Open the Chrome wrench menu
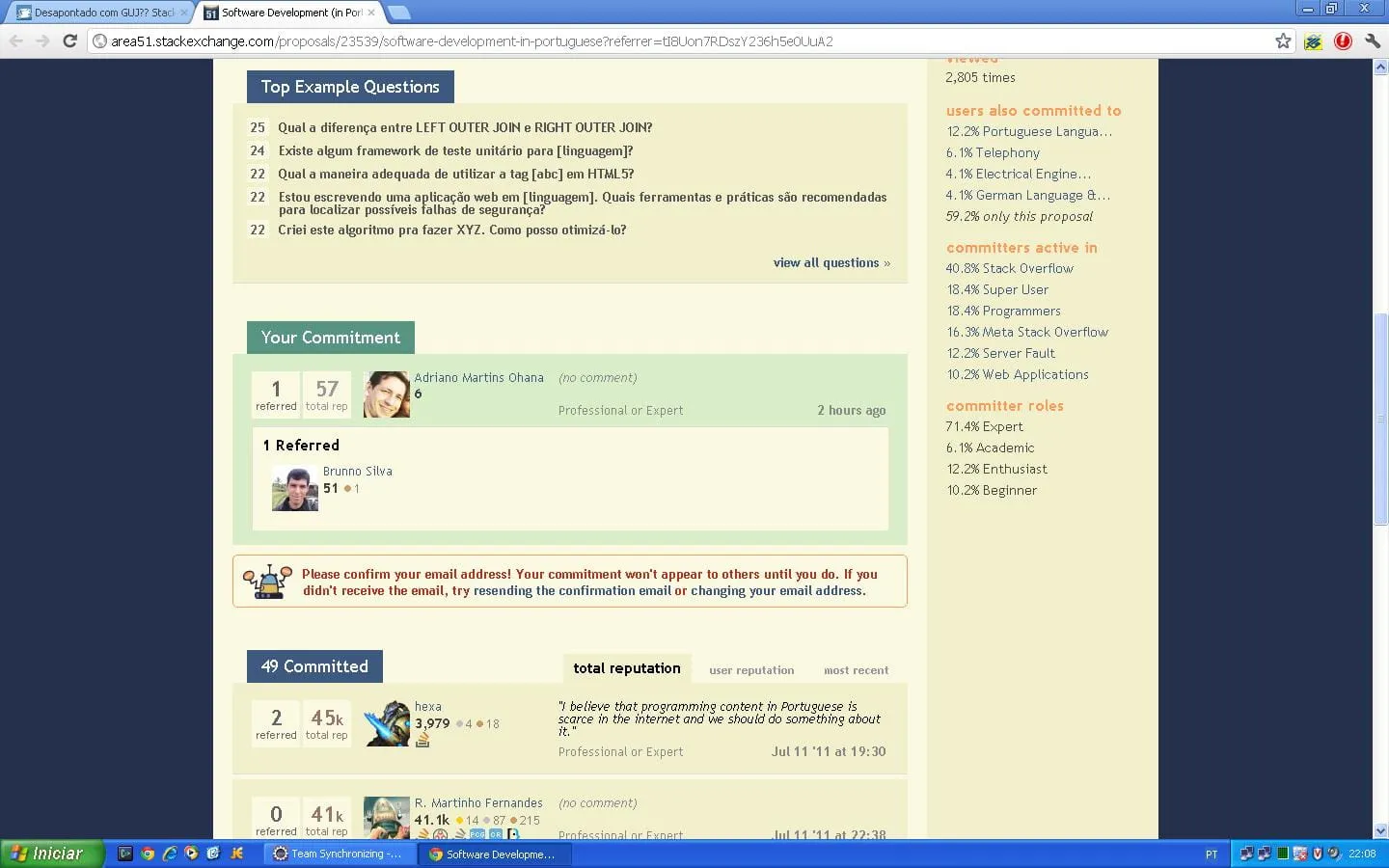The height and width of the screenshot is (868, 1389). click(1373, 41)
